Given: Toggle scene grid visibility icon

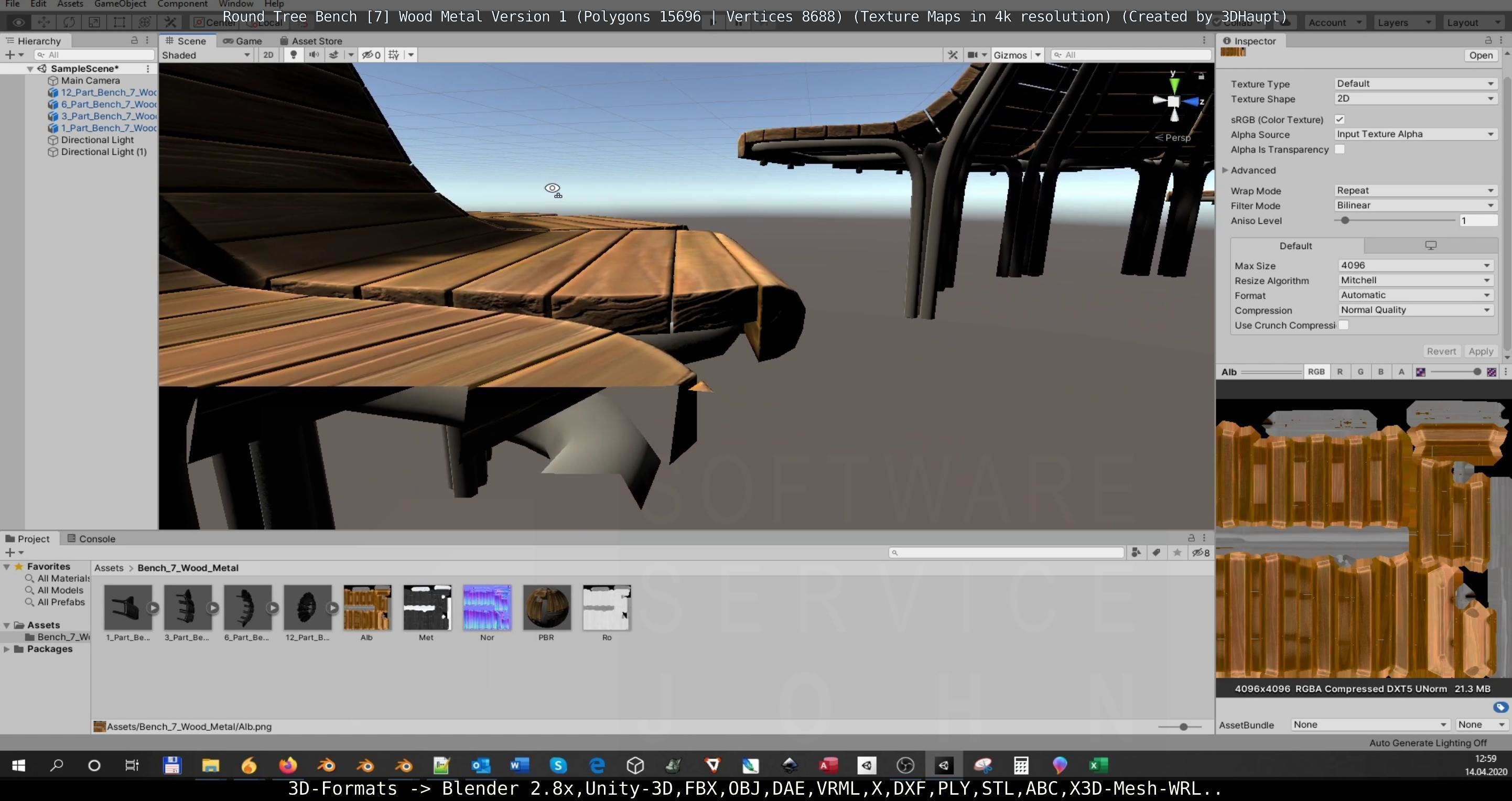Looking at the screenshot, I should coord(394,55).
